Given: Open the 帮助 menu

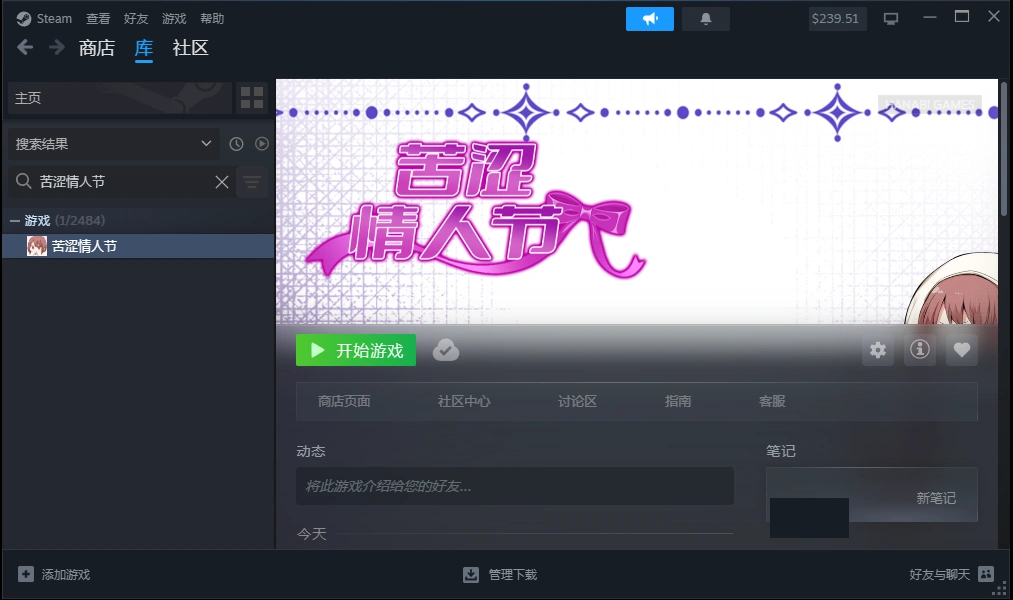Looking at the screenshot, I should [x=212, y=19].
